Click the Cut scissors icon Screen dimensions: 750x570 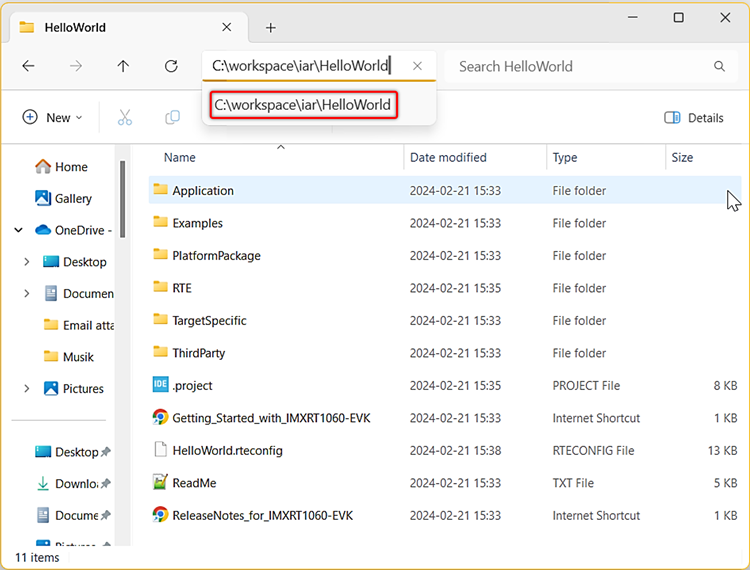[125, 117]
